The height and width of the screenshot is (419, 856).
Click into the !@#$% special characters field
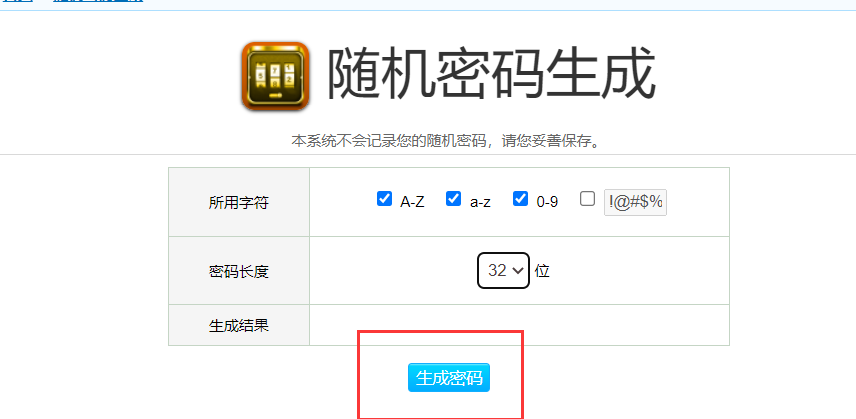[x=635, y=202]
